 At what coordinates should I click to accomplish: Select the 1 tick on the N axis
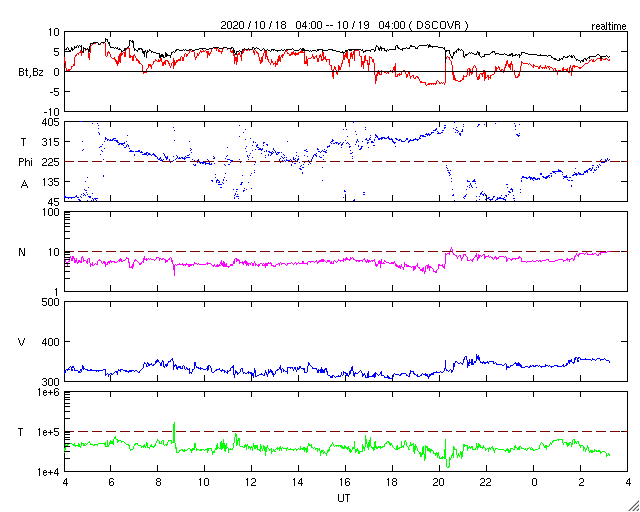(56, 292)
